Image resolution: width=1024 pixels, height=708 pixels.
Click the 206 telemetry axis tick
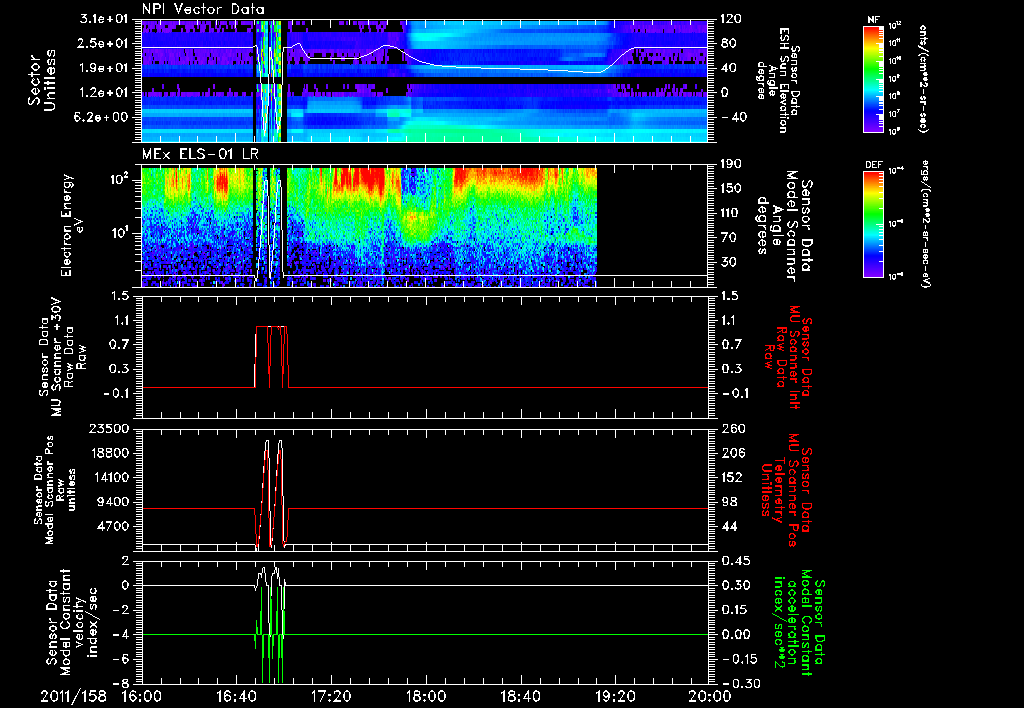coord(731,453)
